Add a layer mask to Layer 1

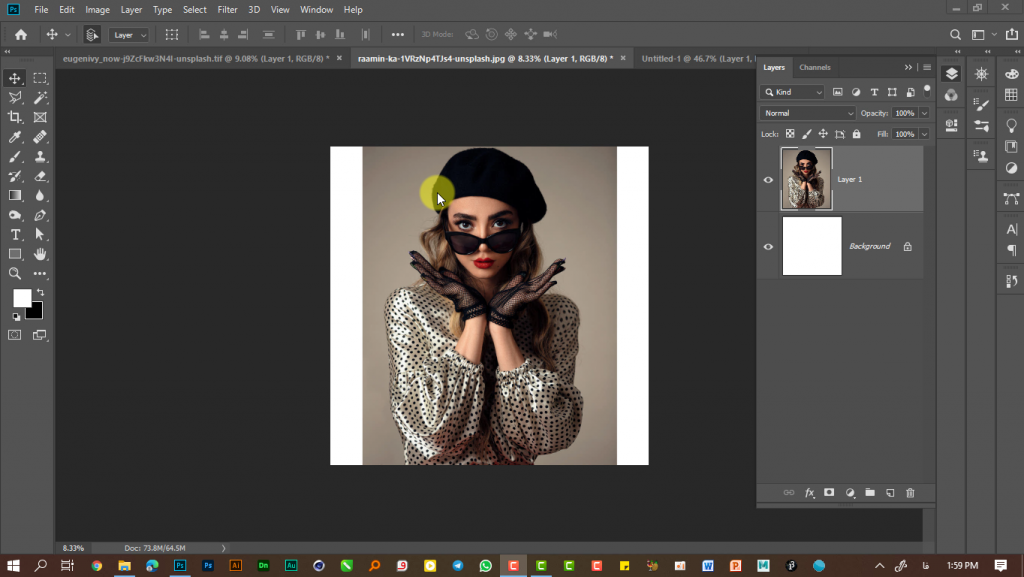point(829,493)
